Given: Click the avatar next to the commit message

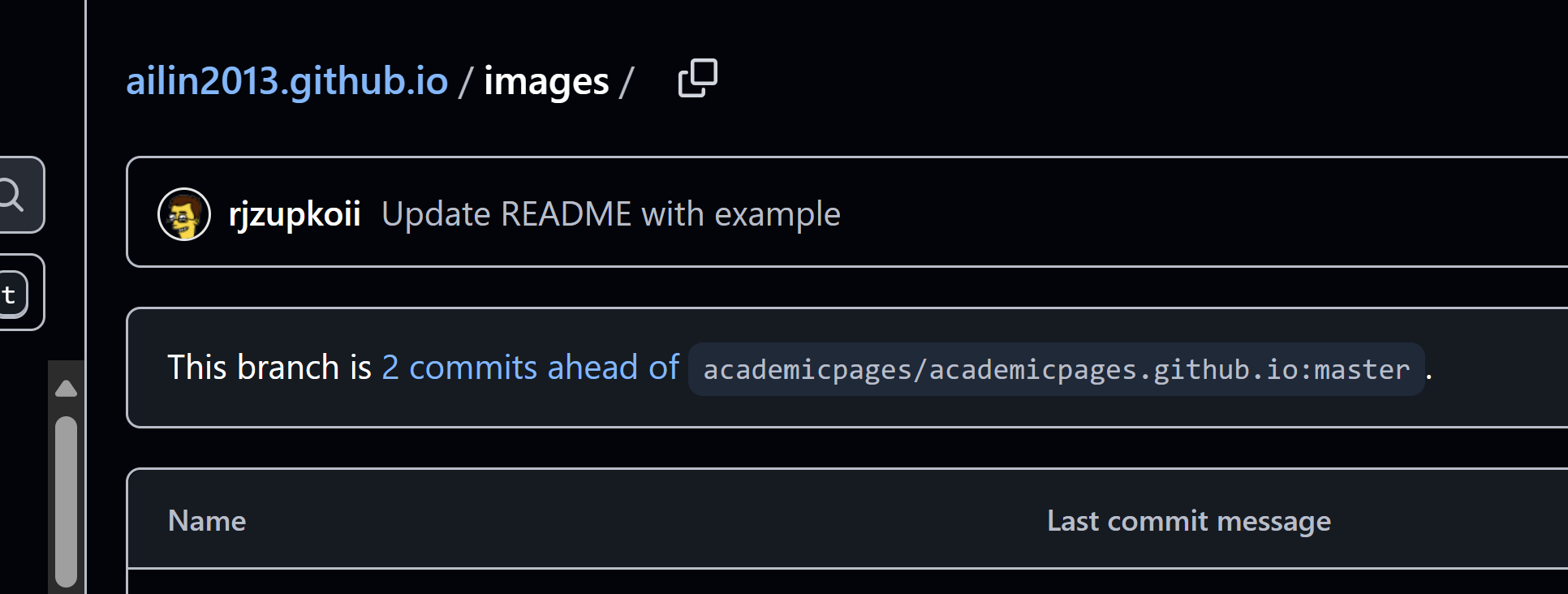Looking at the screenshot, I should (x=183, y=213).
